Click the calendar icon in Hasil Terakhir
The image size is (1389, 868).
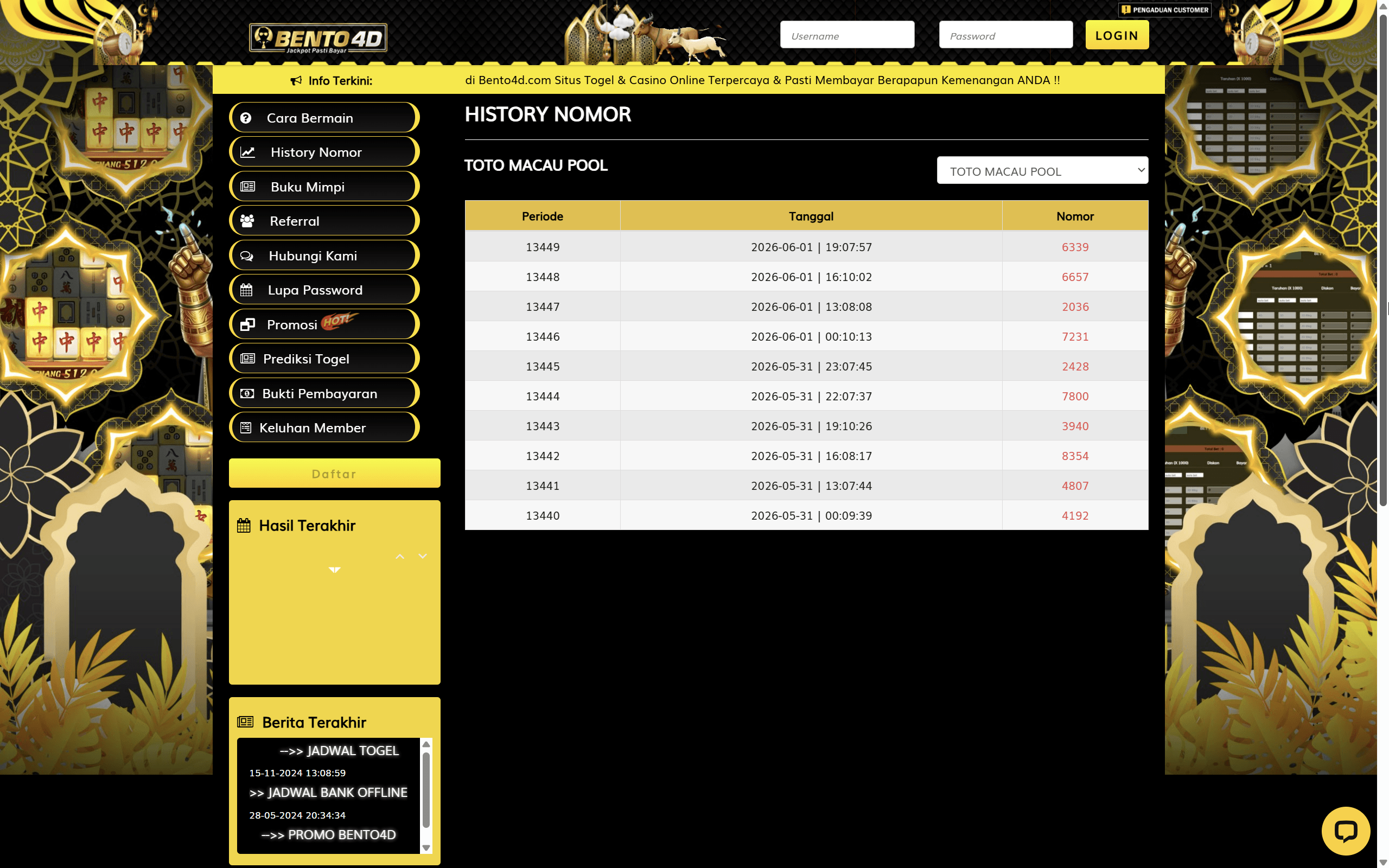(x=244, y=525)
